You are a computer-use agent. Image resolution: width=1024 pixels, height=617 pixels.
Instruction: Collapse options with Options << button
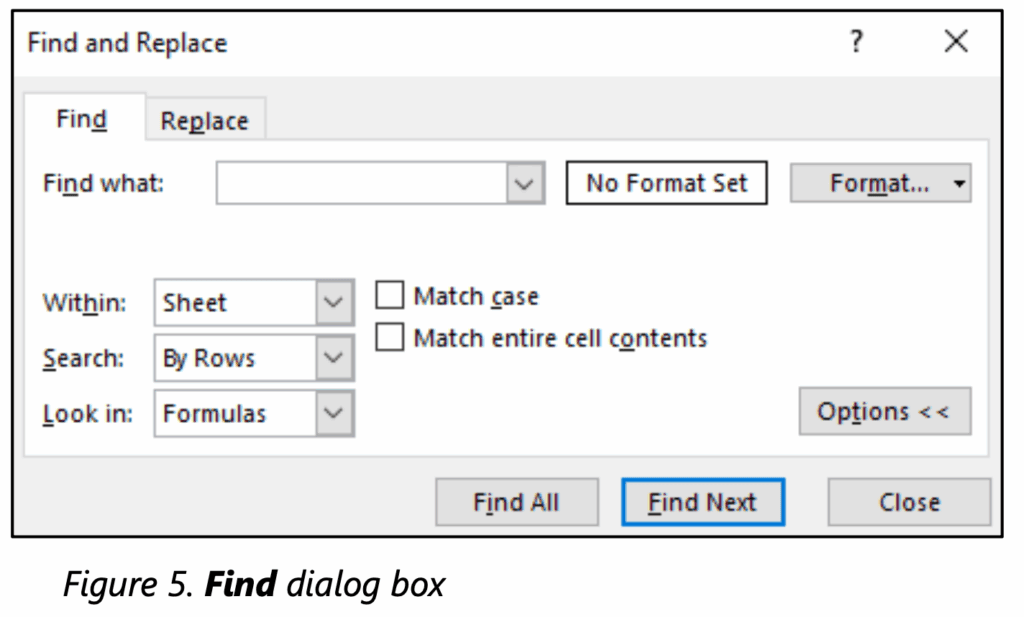click(884, 412)
